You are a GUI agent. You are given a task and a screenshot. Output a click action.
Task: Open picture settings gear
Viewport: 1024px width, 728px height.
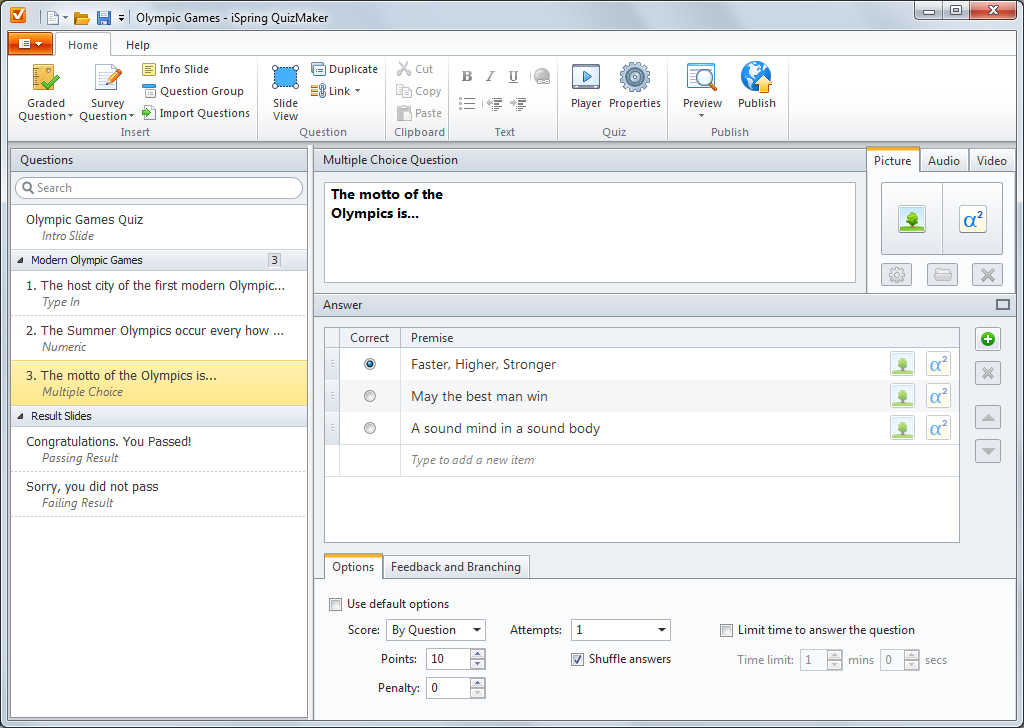897,275
